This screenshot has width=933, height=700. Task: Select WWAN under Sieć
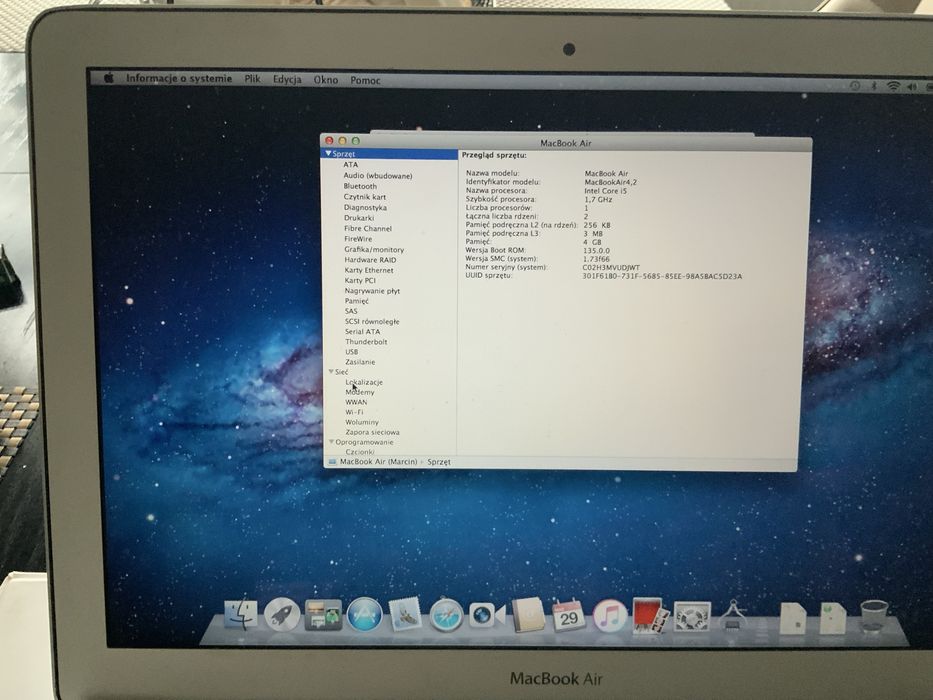point(356,402)
